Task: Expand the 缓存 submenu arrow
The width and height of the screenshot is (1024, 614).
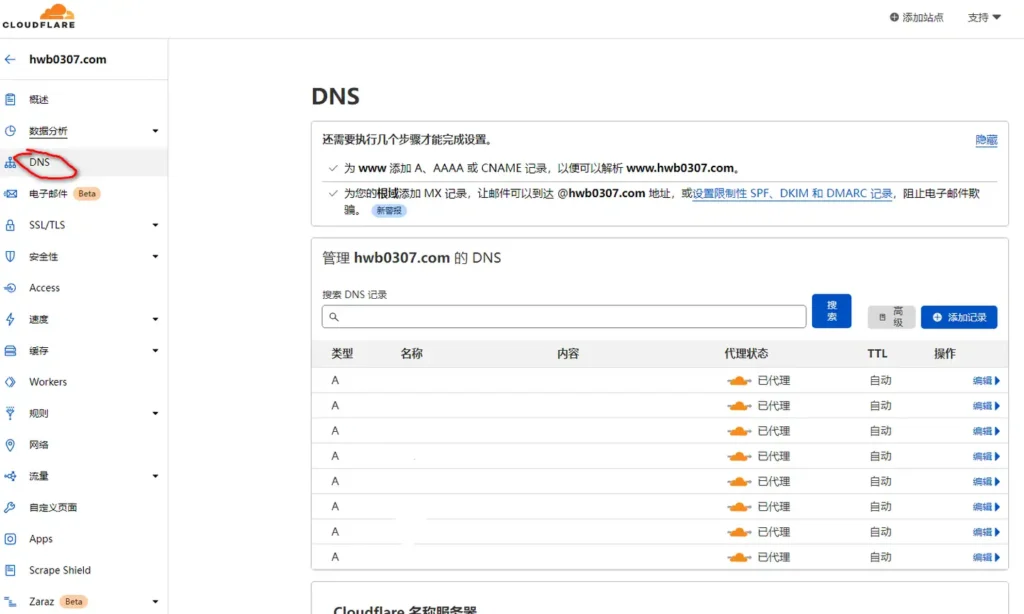Action: [x=155, y=351]
